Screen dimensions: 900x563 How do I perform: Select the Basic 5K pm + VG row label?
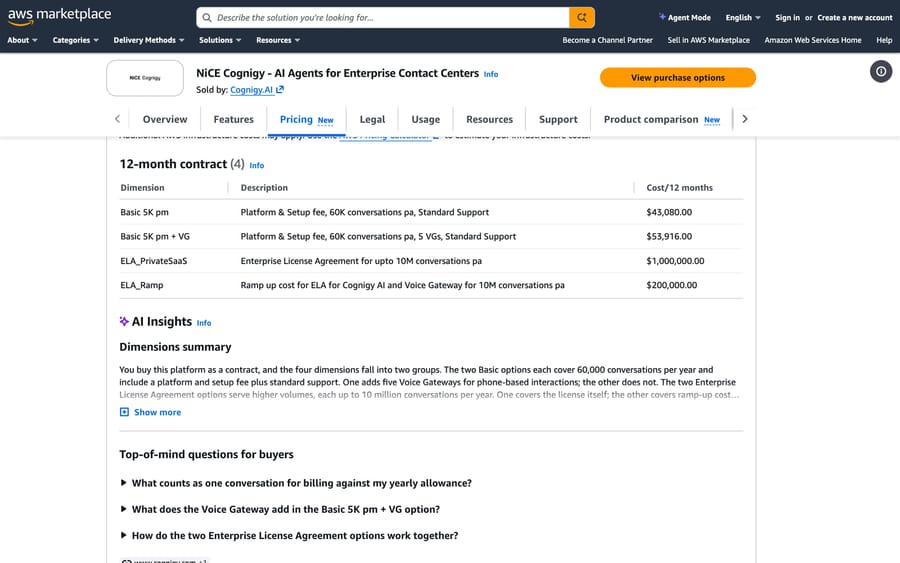[155, 236]
